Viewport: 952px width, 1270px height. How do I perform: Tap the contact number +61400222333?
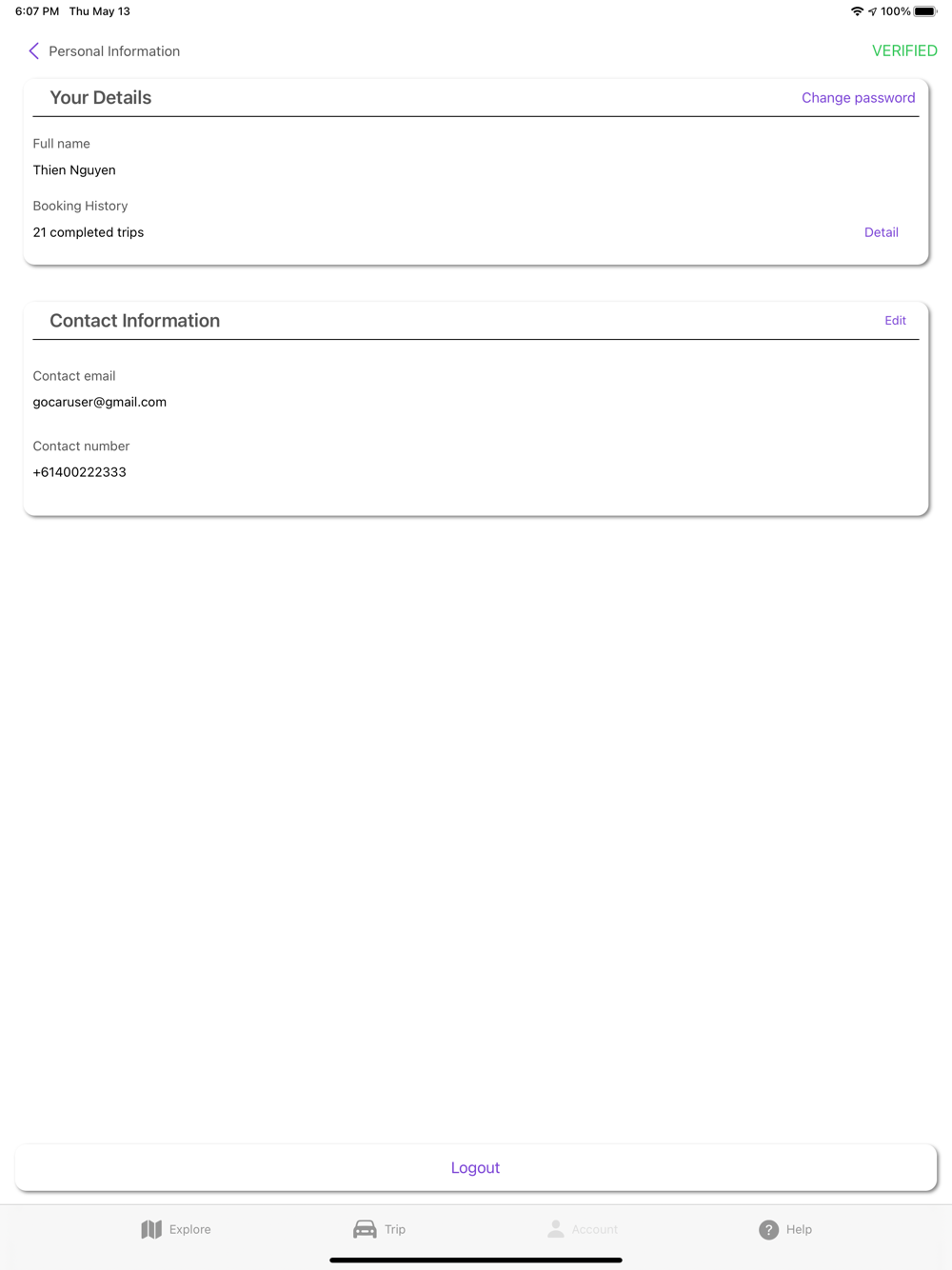coord(80,472)
